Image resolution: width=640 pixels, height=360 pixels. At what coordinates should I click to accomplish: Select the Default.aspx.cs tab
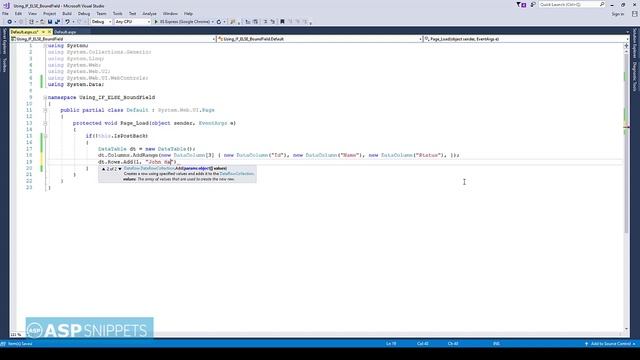tap(24, 32)
